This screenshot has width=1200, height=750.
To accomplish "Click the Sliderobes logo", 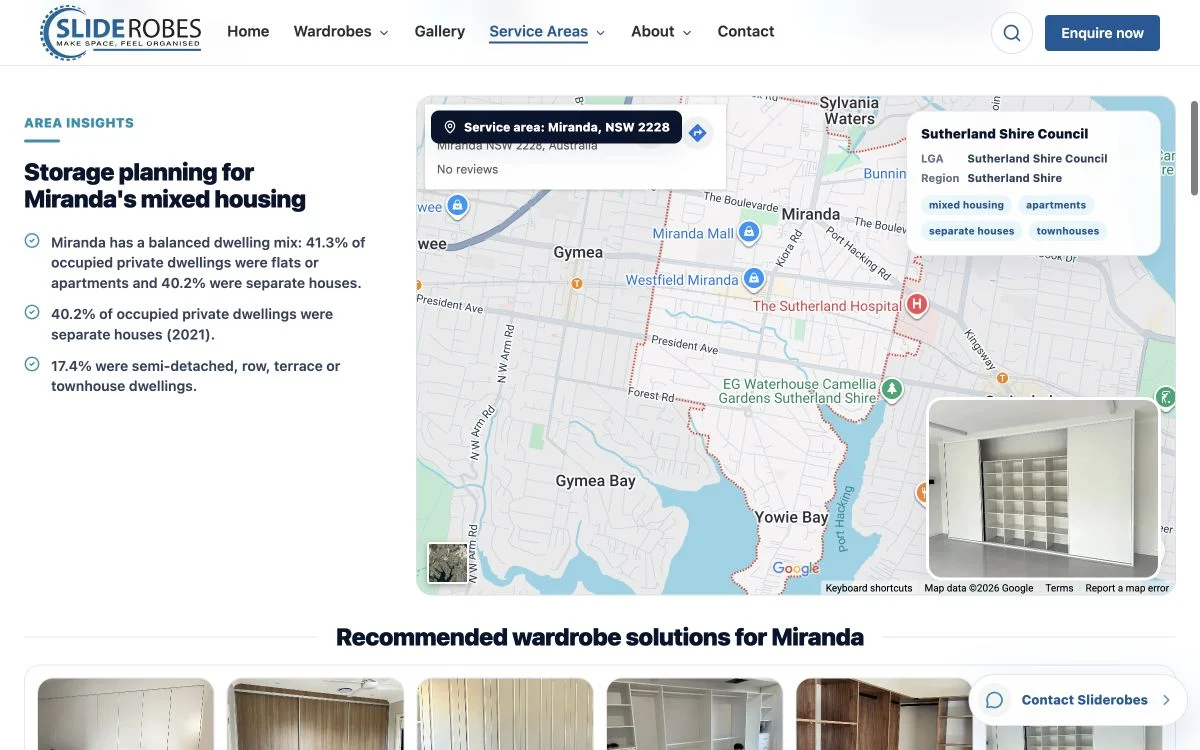I will pyautogui.click(x=120, y=33).
